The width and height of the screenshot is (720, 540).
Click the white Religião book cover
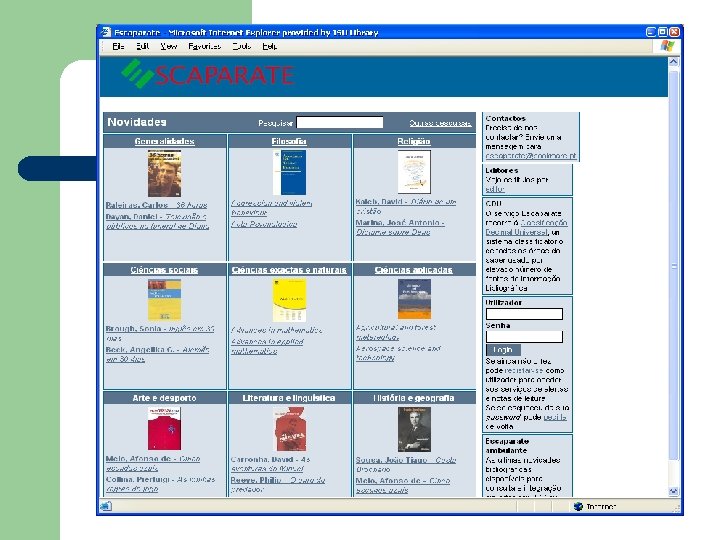tap(414, 172)
